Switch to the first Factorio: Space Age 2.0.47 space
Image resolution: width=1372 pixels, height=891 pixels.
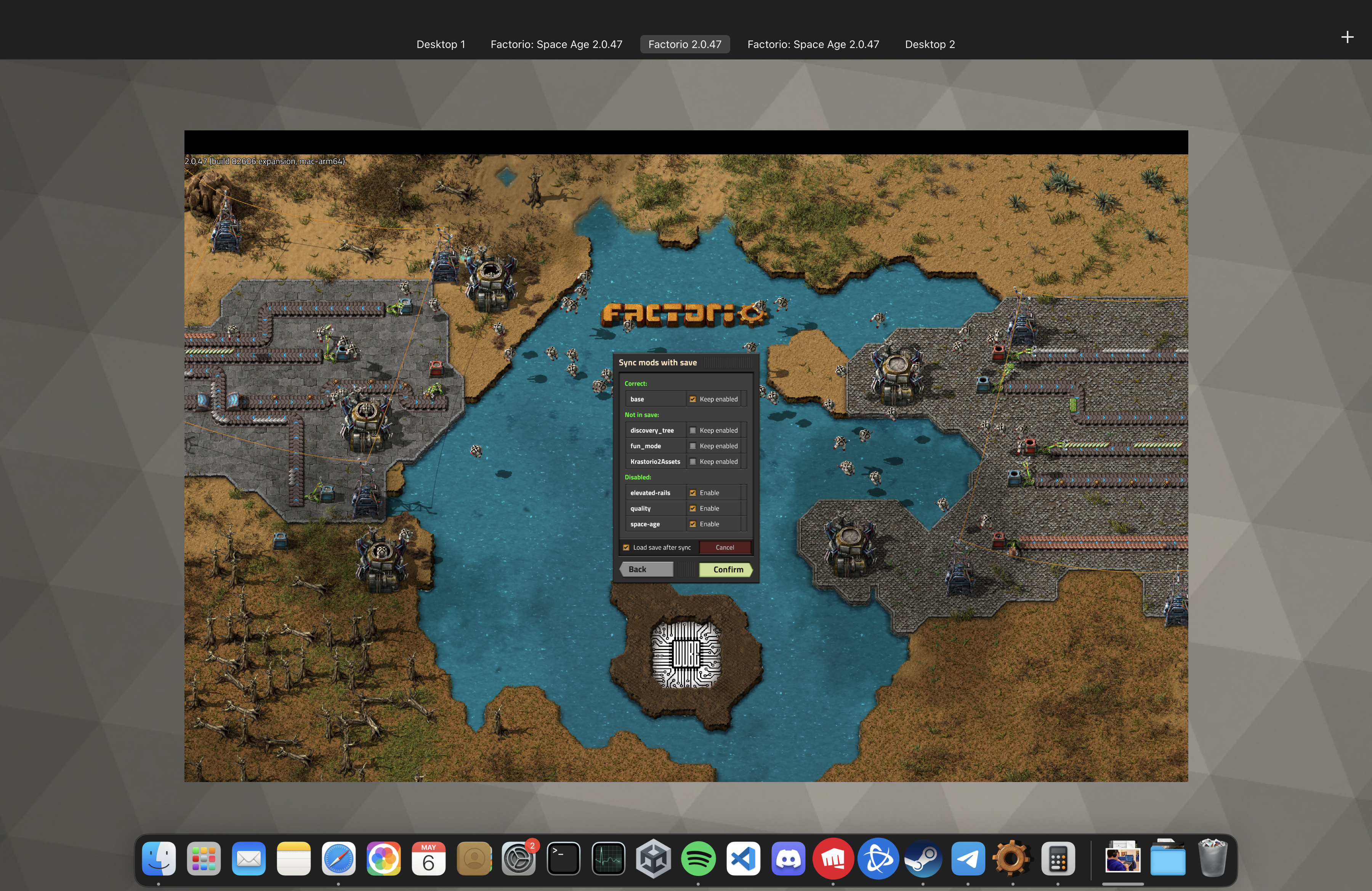pos(556,44)
